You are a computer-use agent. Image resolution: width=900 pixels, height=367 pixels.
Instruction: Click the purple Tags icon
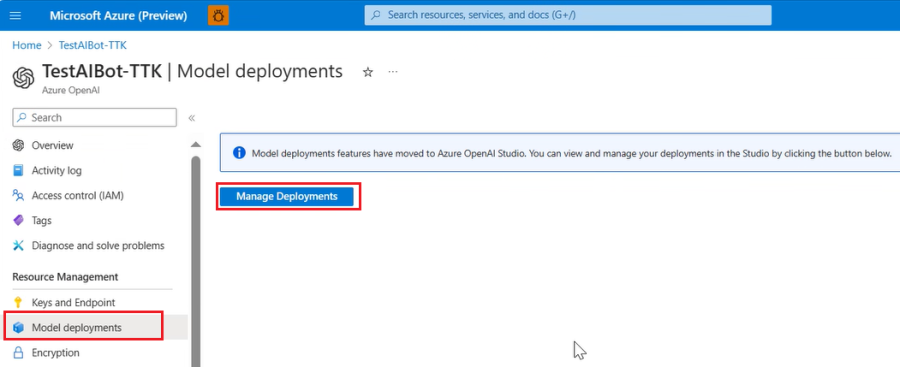coord(18,221)
